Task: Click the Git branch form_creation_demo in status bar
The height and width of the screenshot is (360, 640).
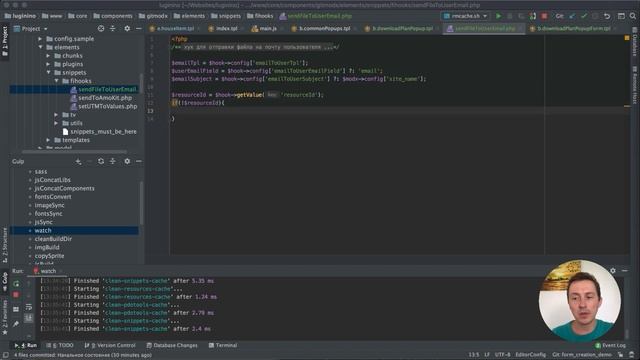Action: click(582, 355)
